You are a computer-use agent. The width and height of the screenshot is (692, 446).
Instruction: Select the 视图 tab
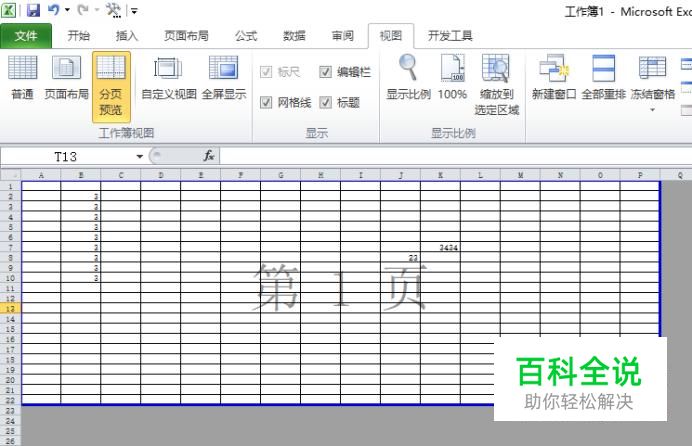391,36
